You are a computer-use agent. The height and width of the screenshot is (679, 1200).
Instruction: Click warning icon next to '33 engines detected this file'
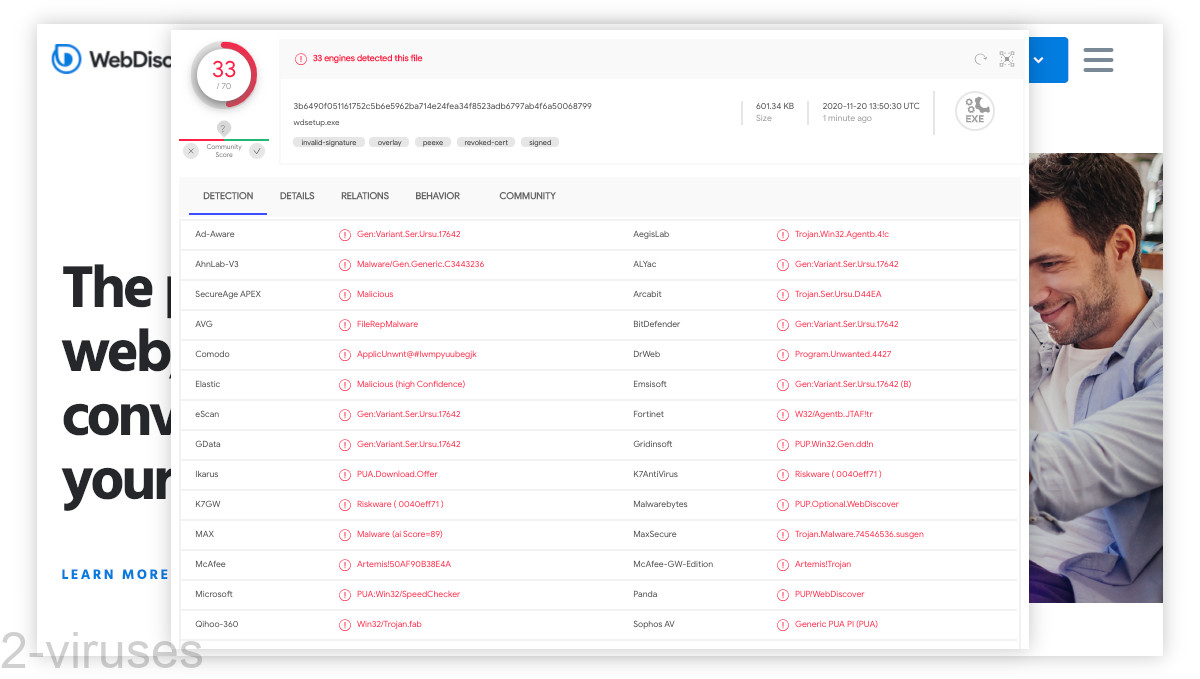(301, 59)
